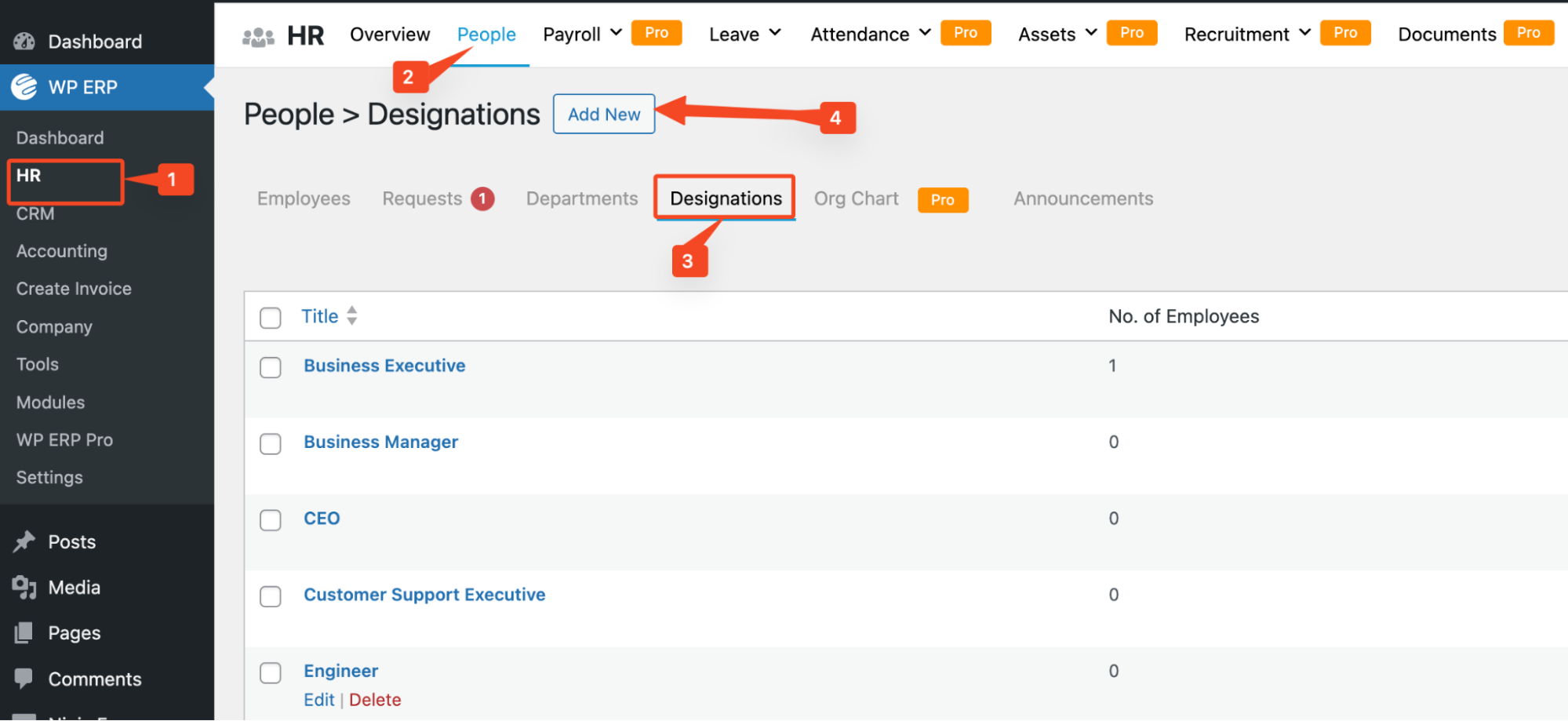Expand the Recruitment dropdown arrow

[1304, 33]
